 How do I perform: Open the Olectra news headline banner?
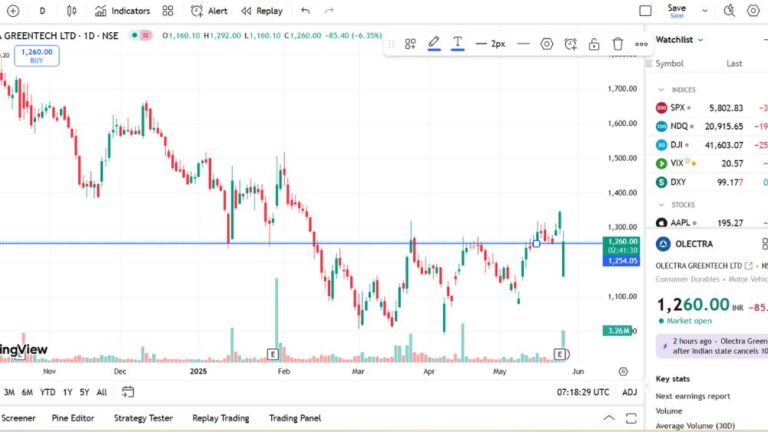pyautogui.click(x=712, y=346)
